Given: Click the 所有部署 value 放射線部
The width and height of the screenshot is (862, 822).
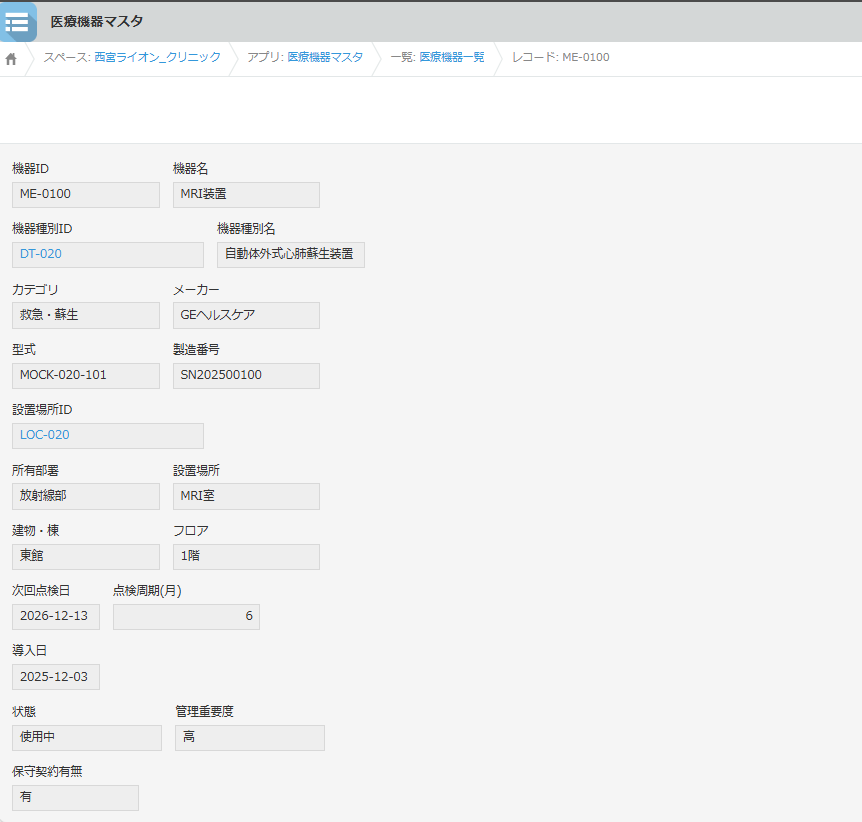Looking at the screenshot, I should click(x=86, y=496).
